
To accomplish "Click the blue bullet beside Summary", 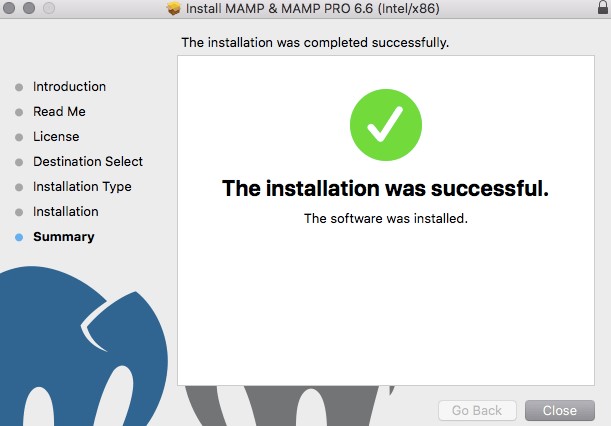I will (19, 237).
